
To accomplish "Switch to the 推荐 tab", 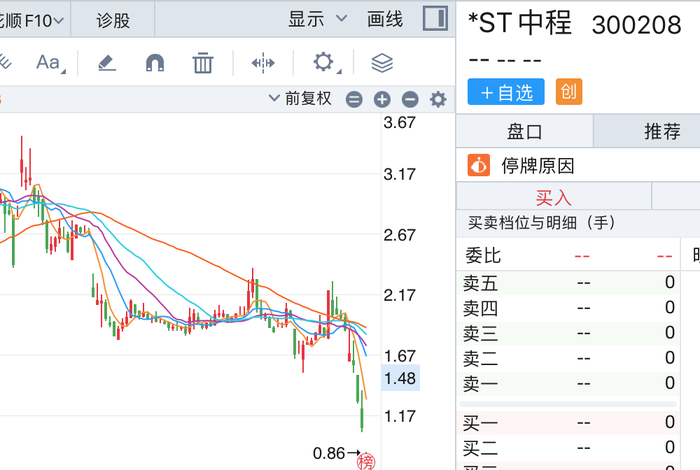I will (662, 131).
